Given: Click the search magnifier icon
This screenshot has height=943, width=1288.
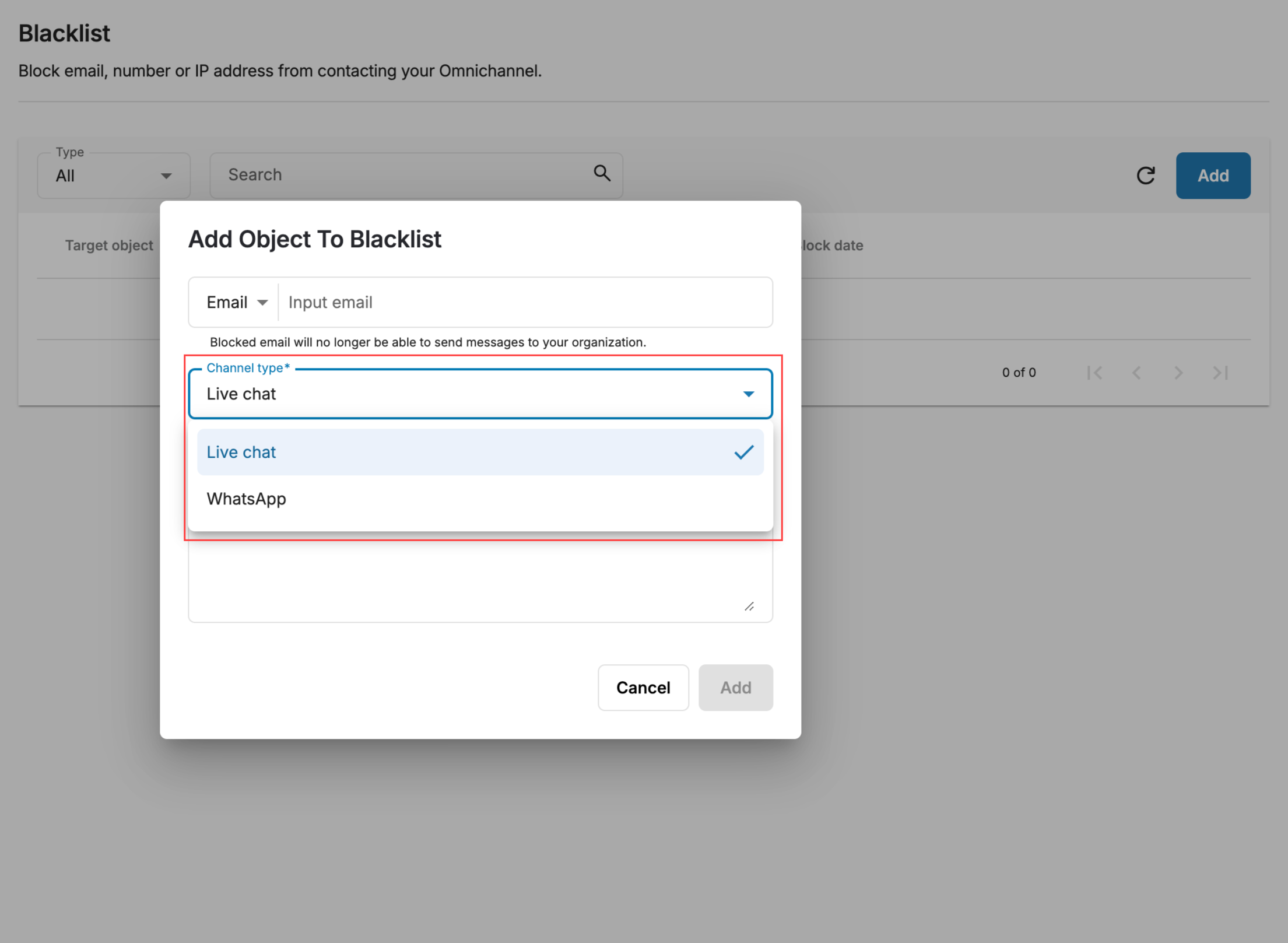Looking at the screenshot, I should pos(602,173).
